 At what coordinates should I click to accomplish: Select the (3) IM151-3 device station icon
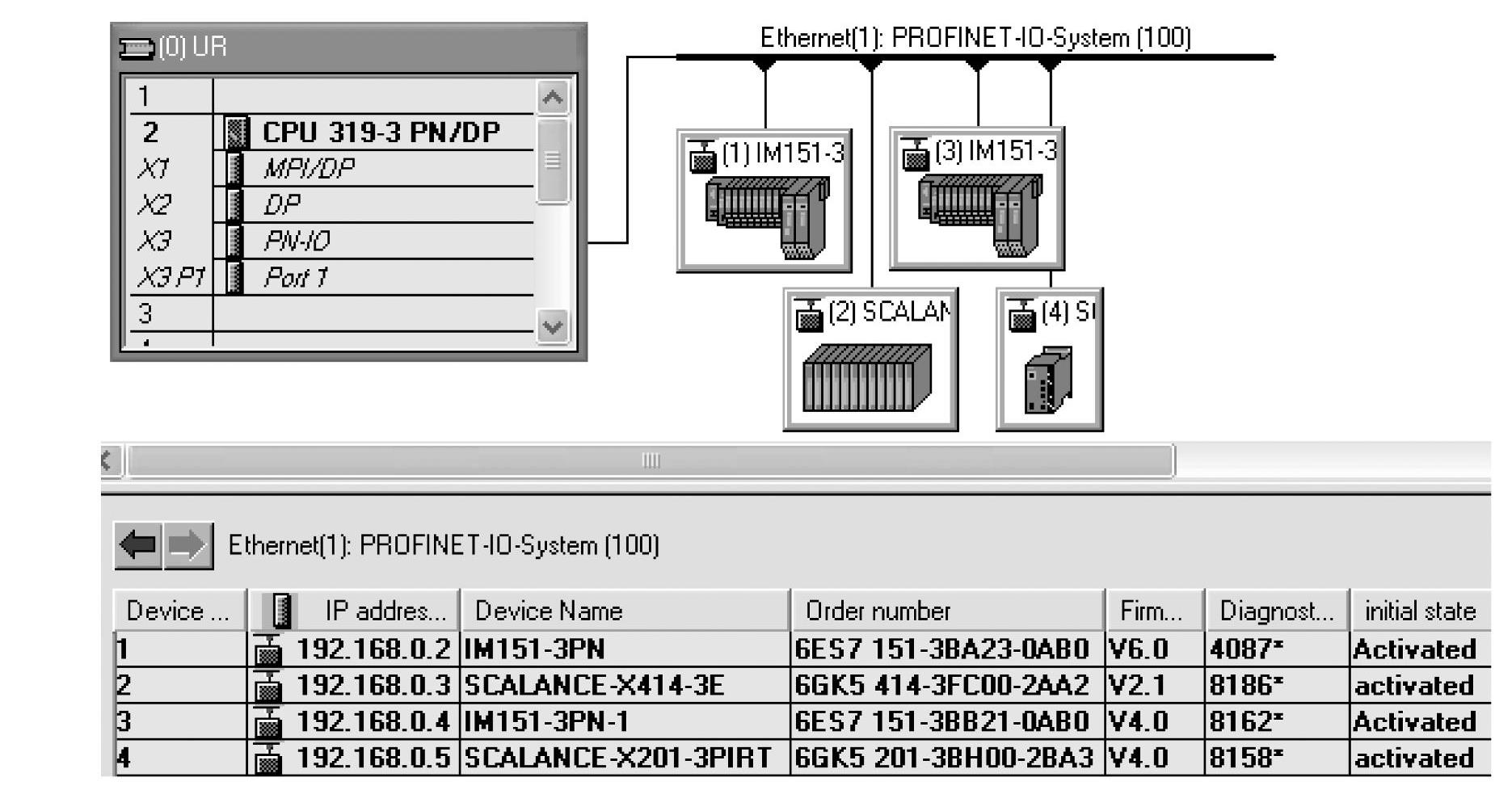click(977, 198)
